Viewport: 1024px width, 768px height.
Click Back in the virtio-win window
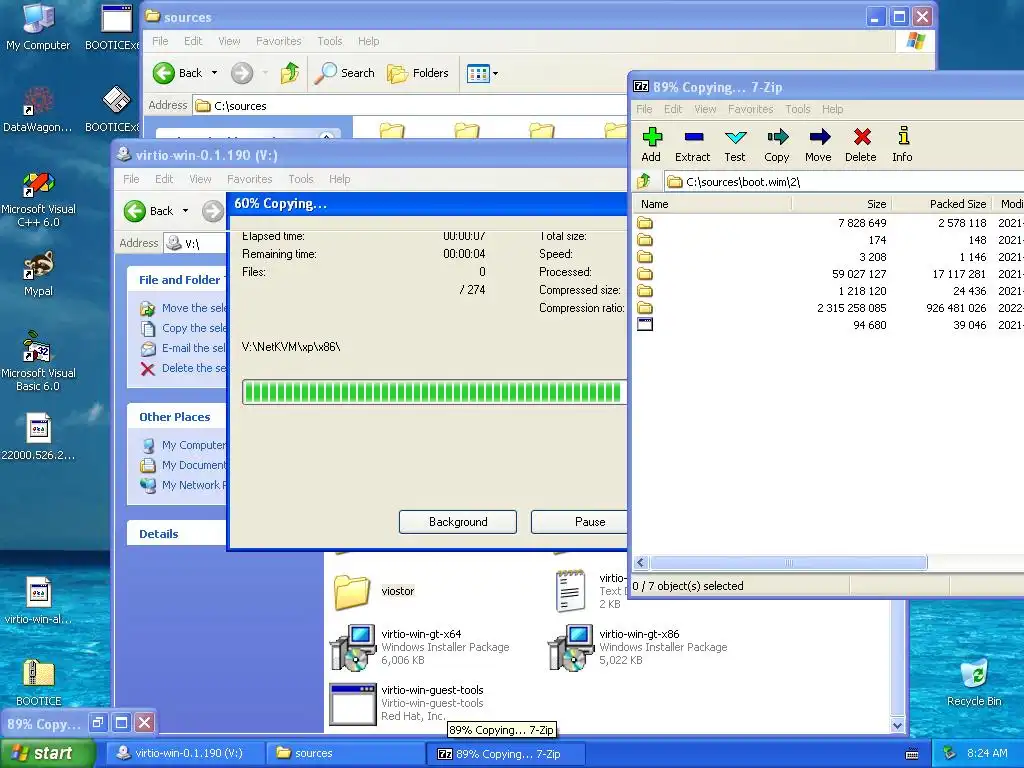click(149, 211)
